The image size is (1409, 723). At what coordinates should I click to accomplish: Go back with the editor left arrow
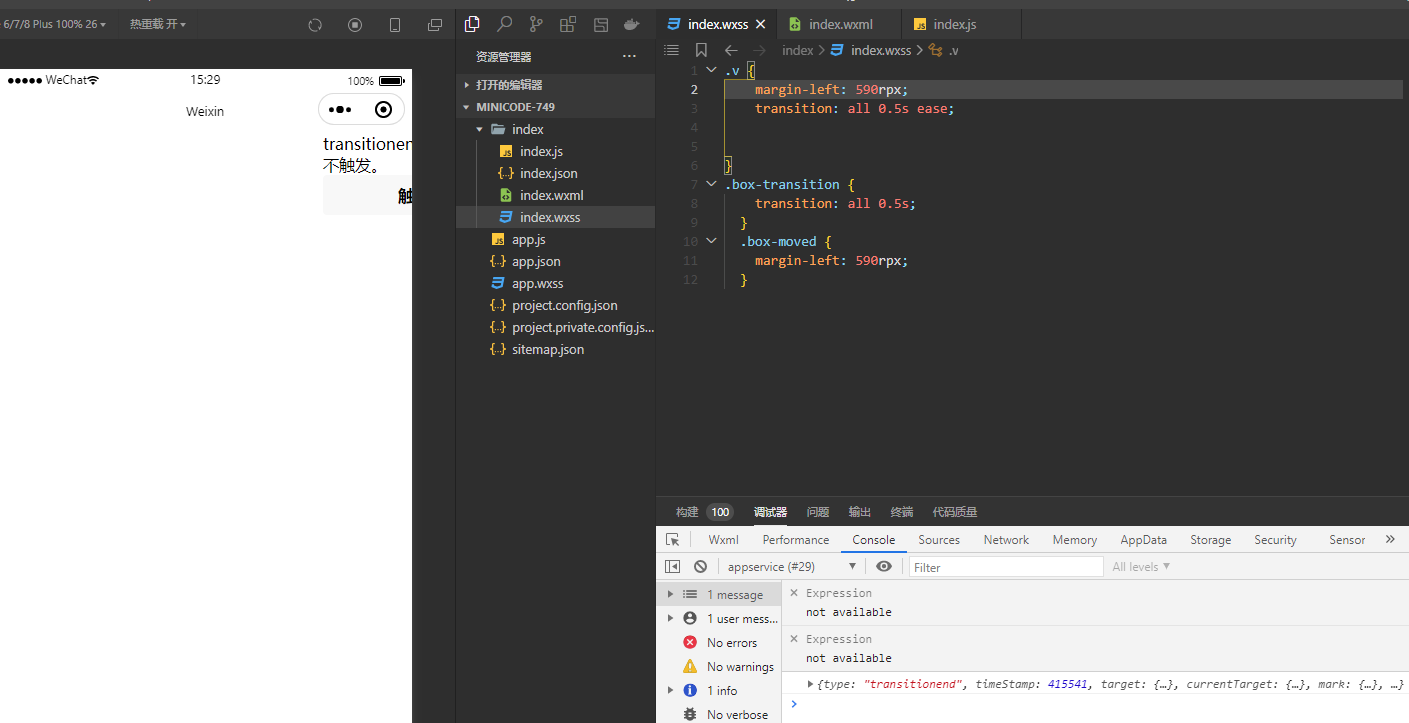pos(731,50)
